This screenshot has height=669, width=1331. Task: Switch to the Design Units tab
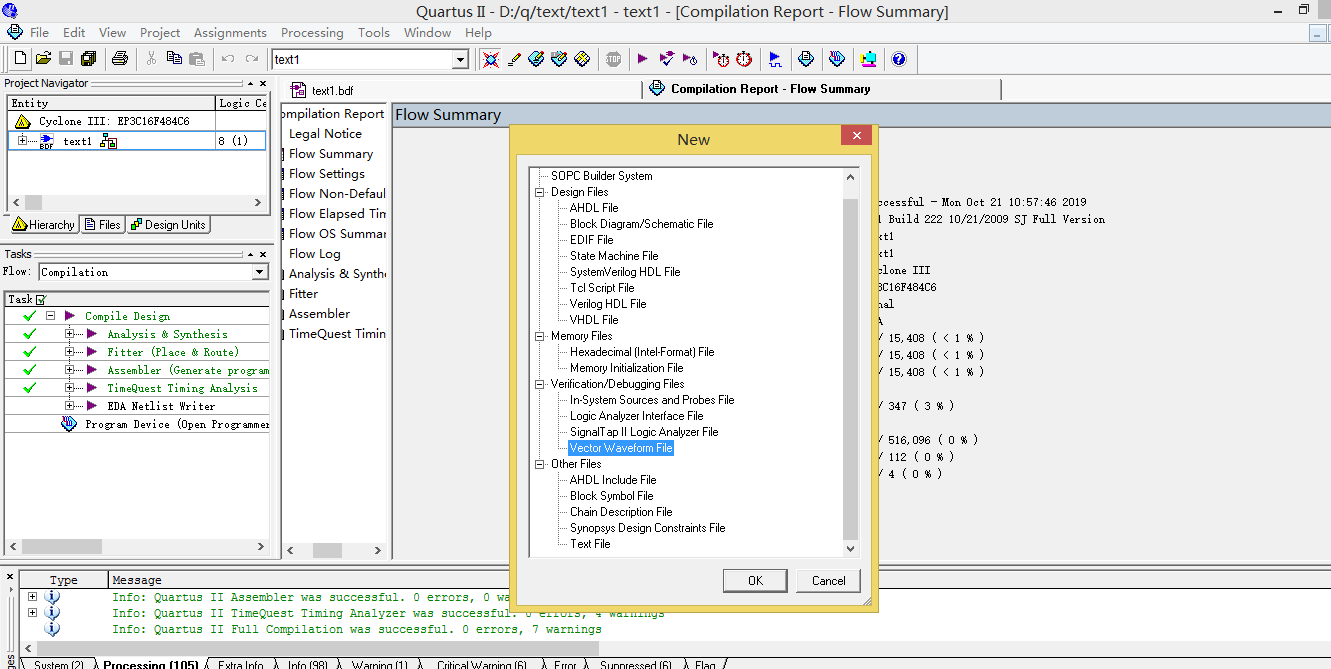point(168,225)
